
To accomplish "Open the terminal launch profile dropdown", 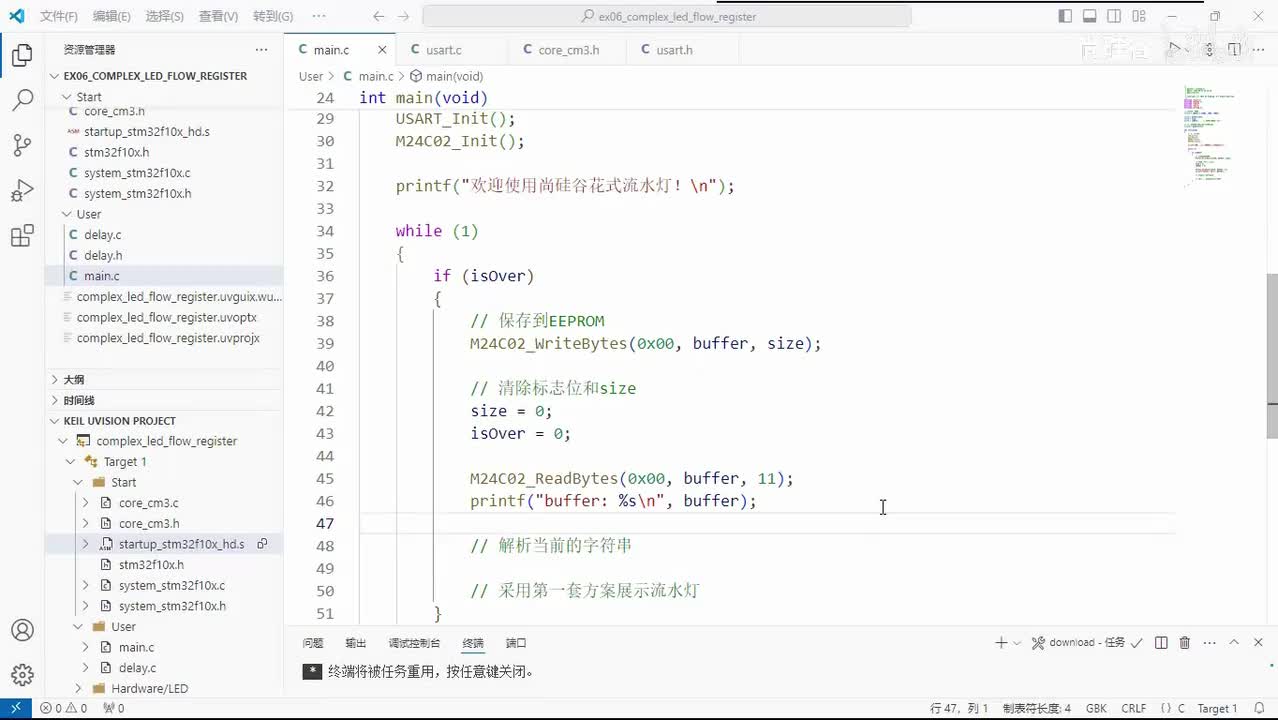I will click(x=1017, y=643).
